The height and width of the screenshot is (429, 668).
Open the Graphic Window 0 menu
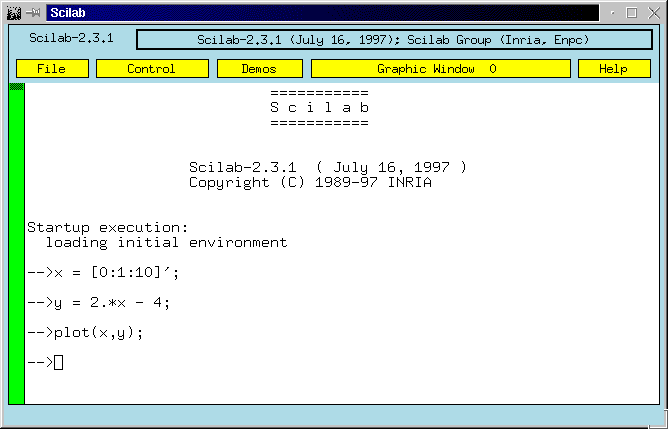441,69
